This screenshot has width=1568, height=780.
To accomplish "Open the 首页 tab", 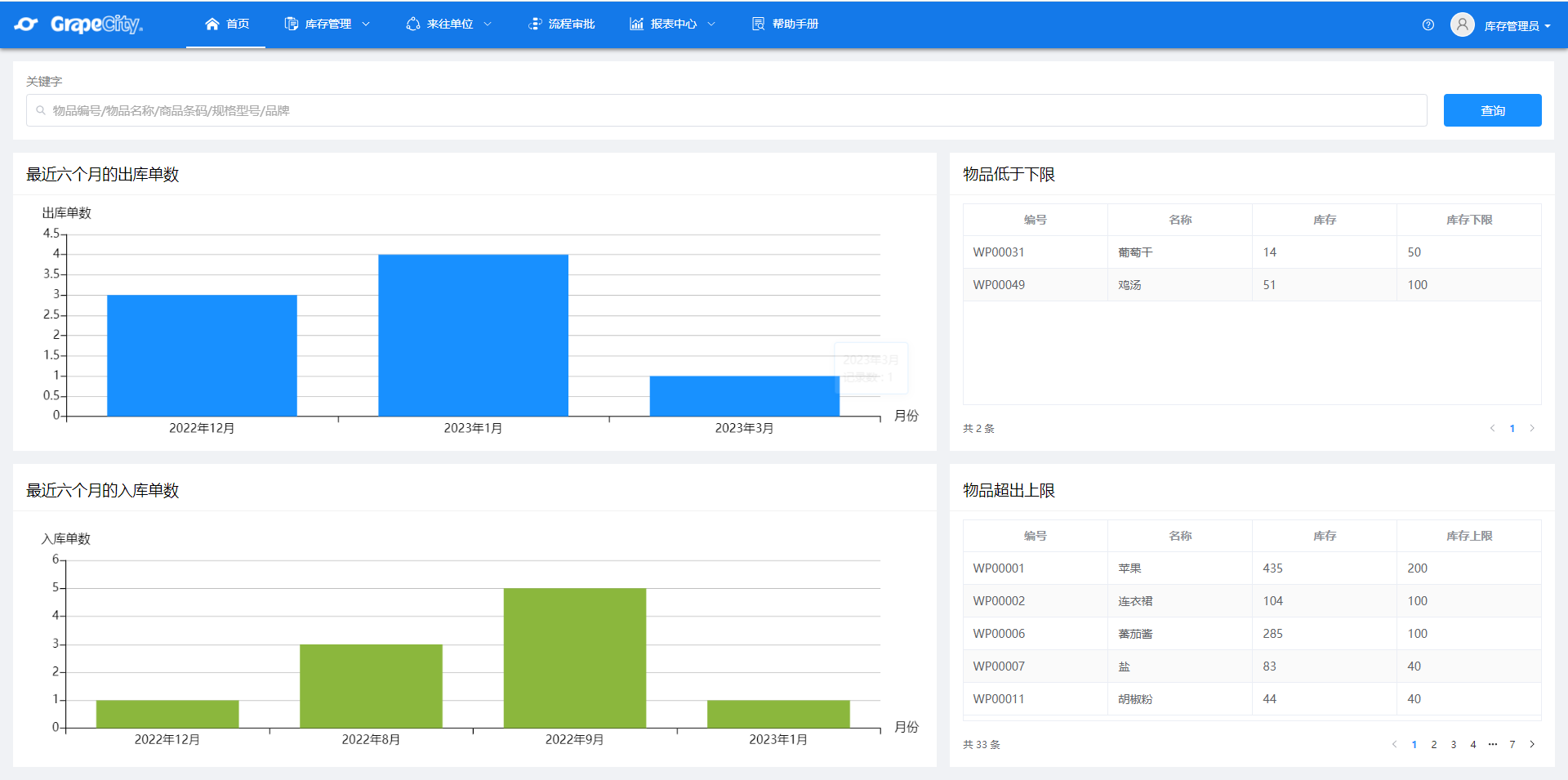I will (x=226, y=24).
